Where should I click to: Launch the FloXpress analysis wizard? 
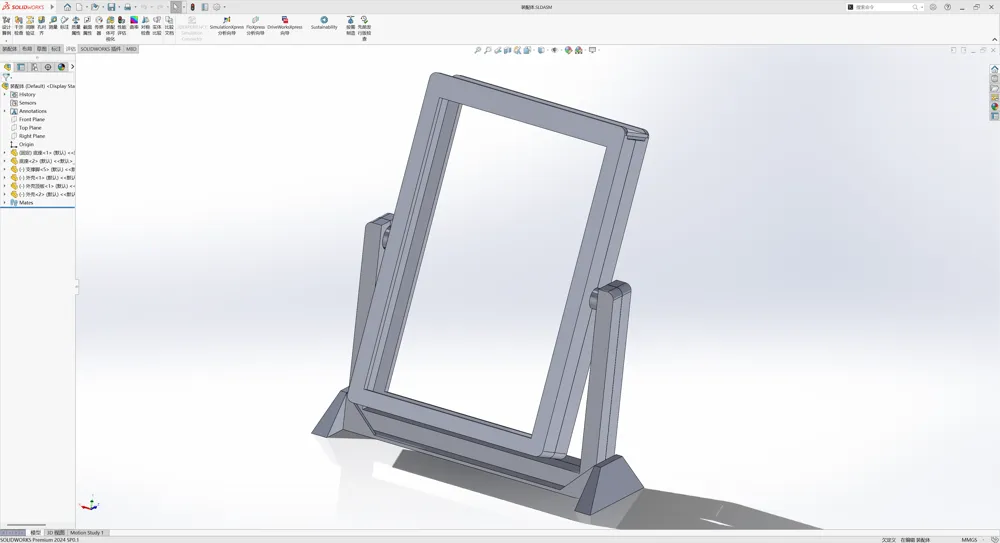pos(256,26)
